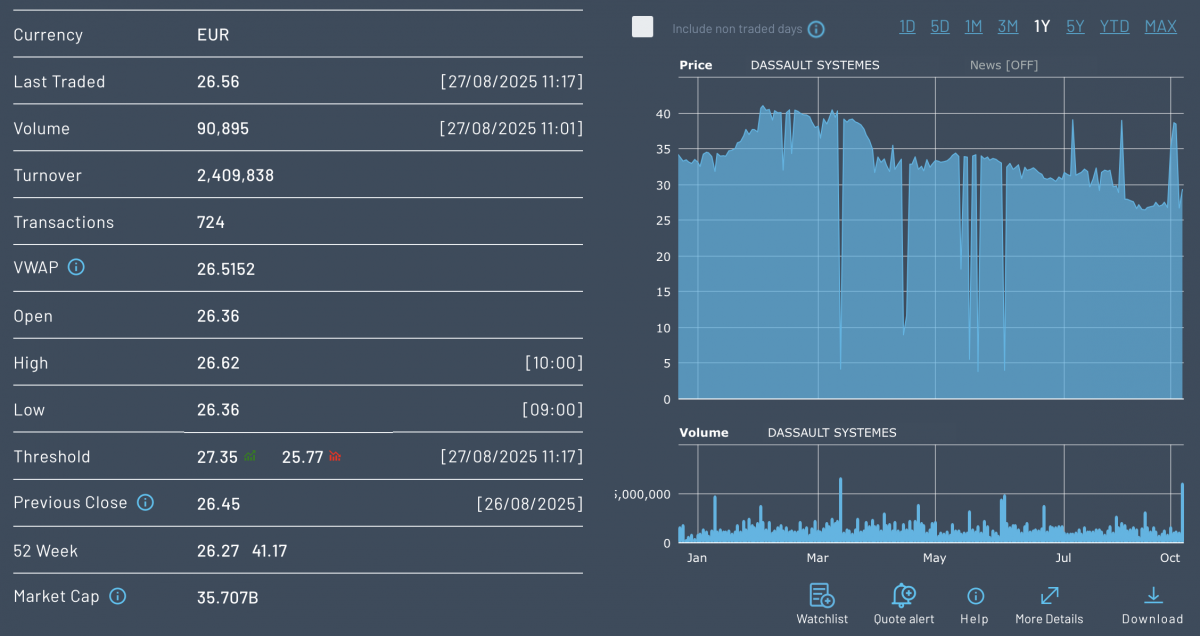Click the 52 Week low value 26.27
This screenshot has height=636, width=1200.
[218, 551]
